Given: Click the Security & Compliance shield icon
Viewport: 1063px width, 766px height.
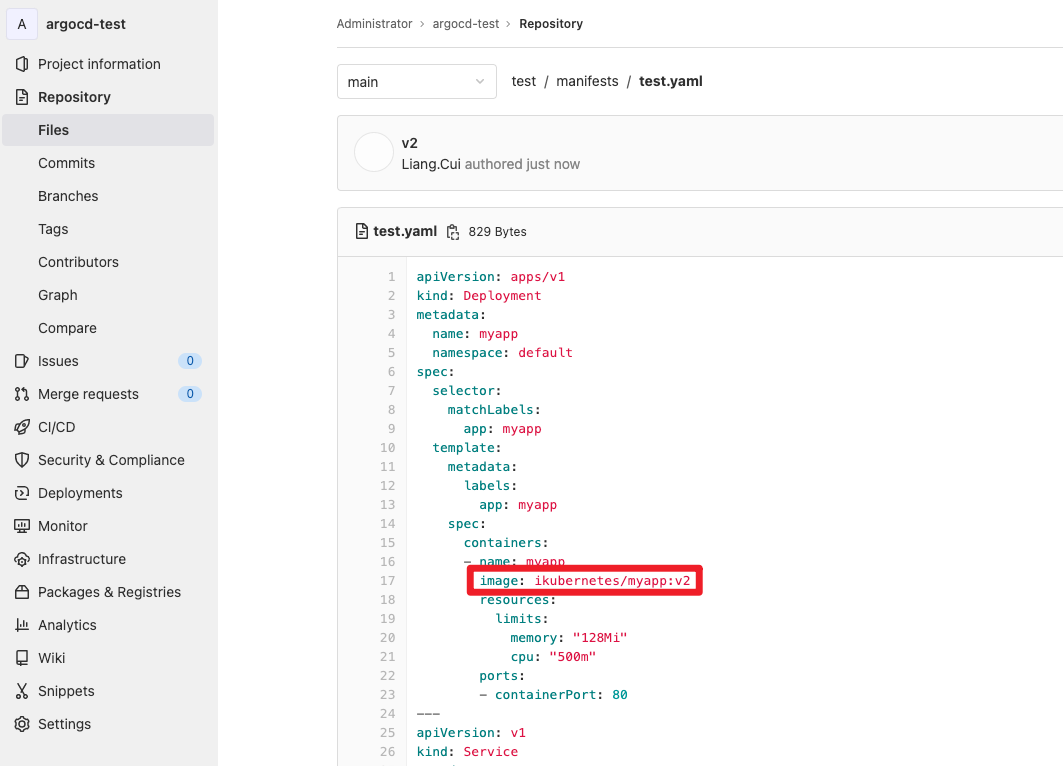Looking at the screenshot, I should point(22,460).
